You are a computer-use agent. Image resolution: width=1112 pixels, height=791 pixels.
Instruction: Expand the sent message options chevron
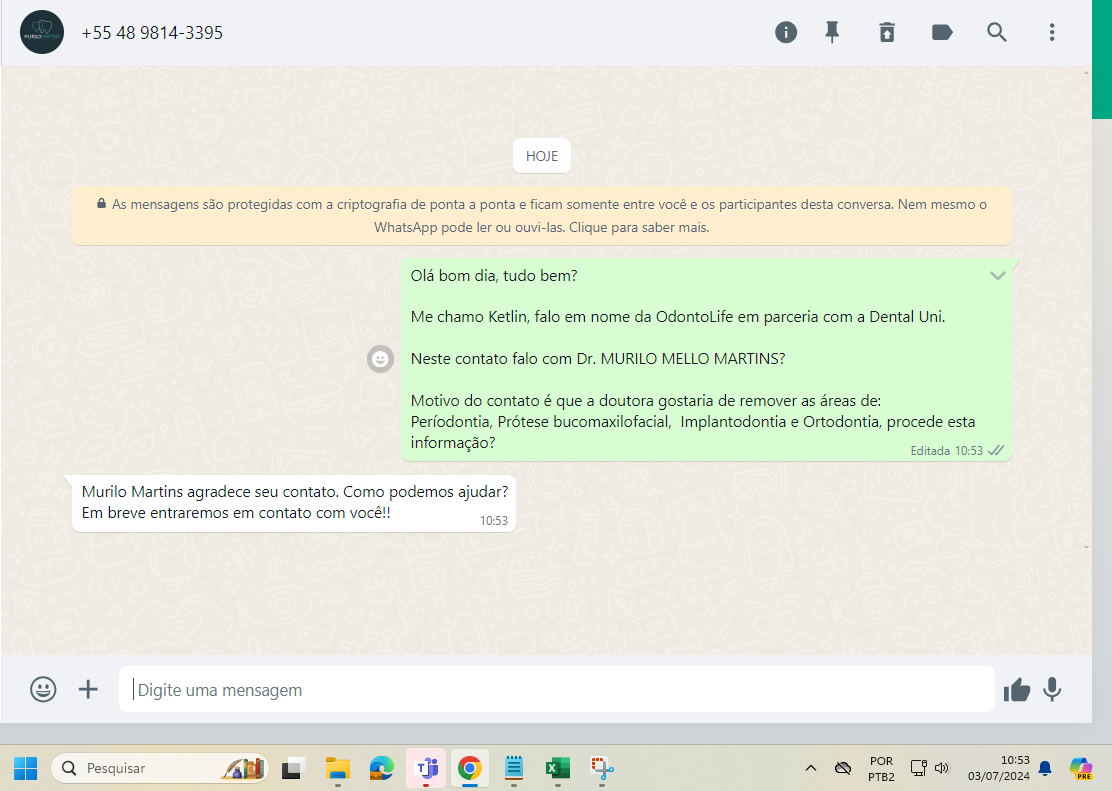click(x=998, y=276)
